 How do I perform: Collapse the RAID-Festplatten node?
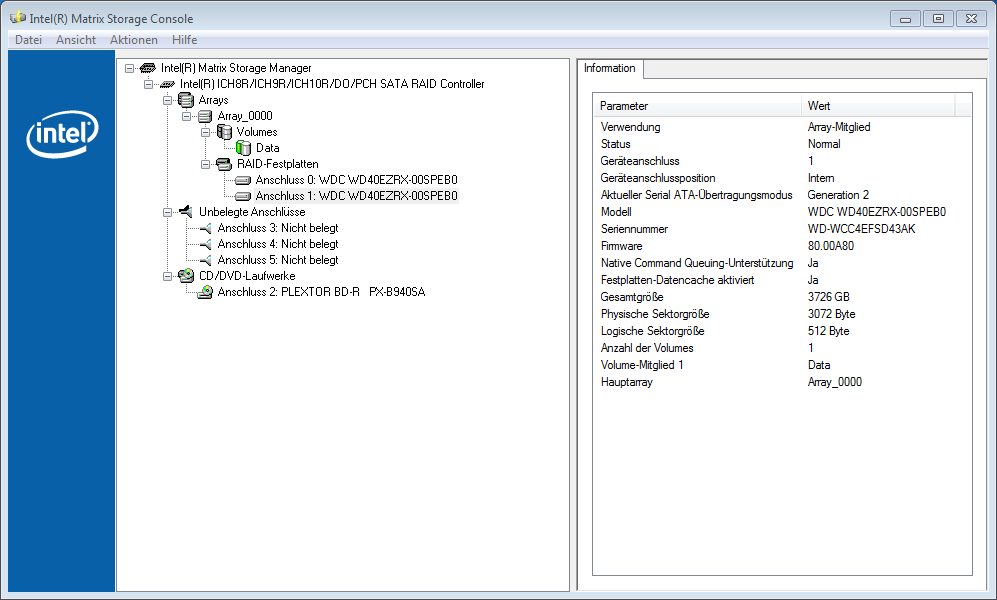(205, 164)
